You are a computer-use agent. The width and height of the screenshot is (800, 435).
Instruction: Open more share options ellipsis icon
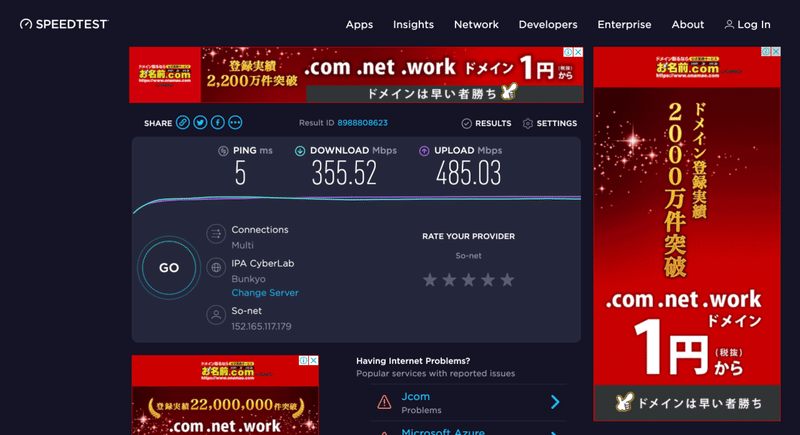click(x=235, y=122)
